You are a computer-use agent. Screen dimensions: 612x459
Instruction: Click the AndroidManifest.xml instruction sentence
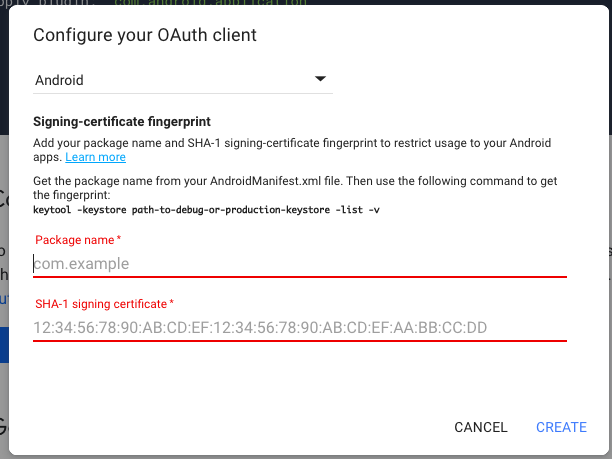(x=295, y=188)
